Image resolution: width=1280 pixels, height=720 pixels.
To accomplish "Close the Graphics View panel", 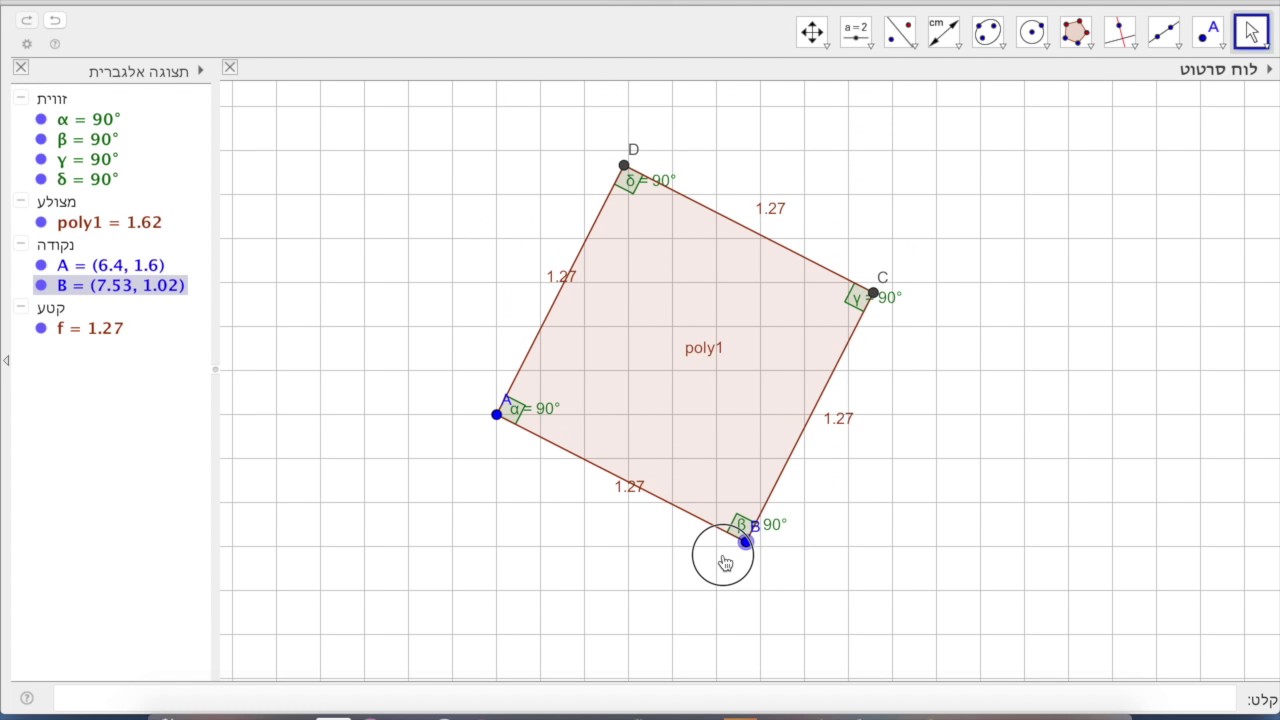I will [x=230, y=67].
